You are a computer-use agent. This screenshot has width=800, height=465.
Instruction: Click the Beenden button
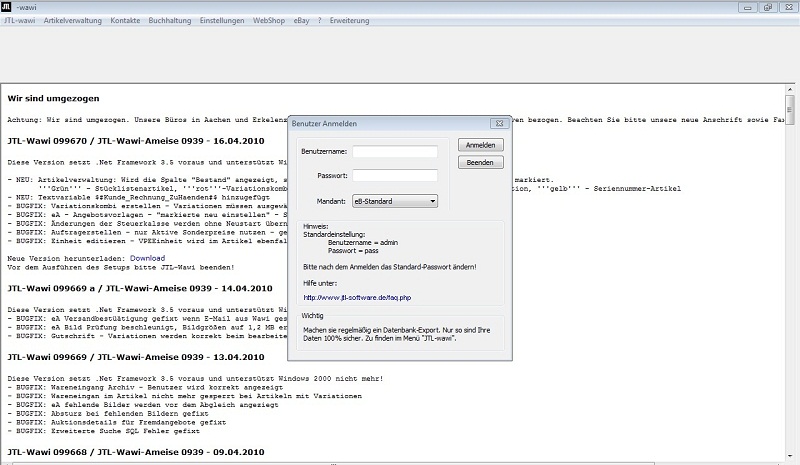point(480,162)
